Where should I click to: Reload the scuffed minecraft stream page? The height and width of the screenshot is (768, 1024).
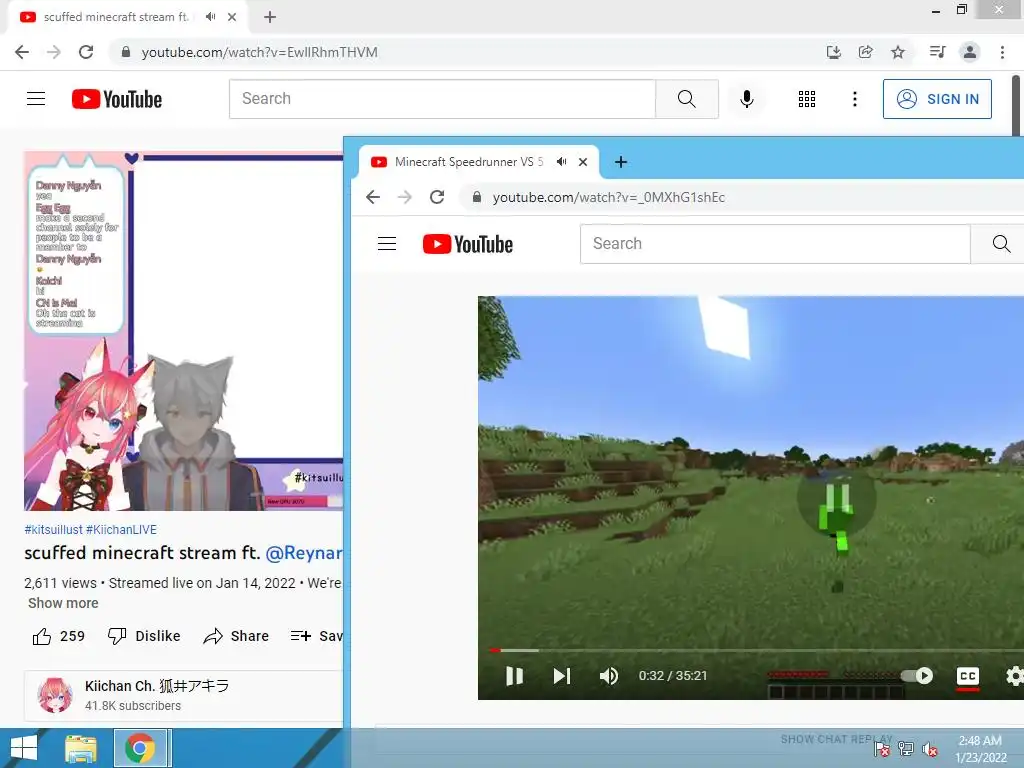86,52
